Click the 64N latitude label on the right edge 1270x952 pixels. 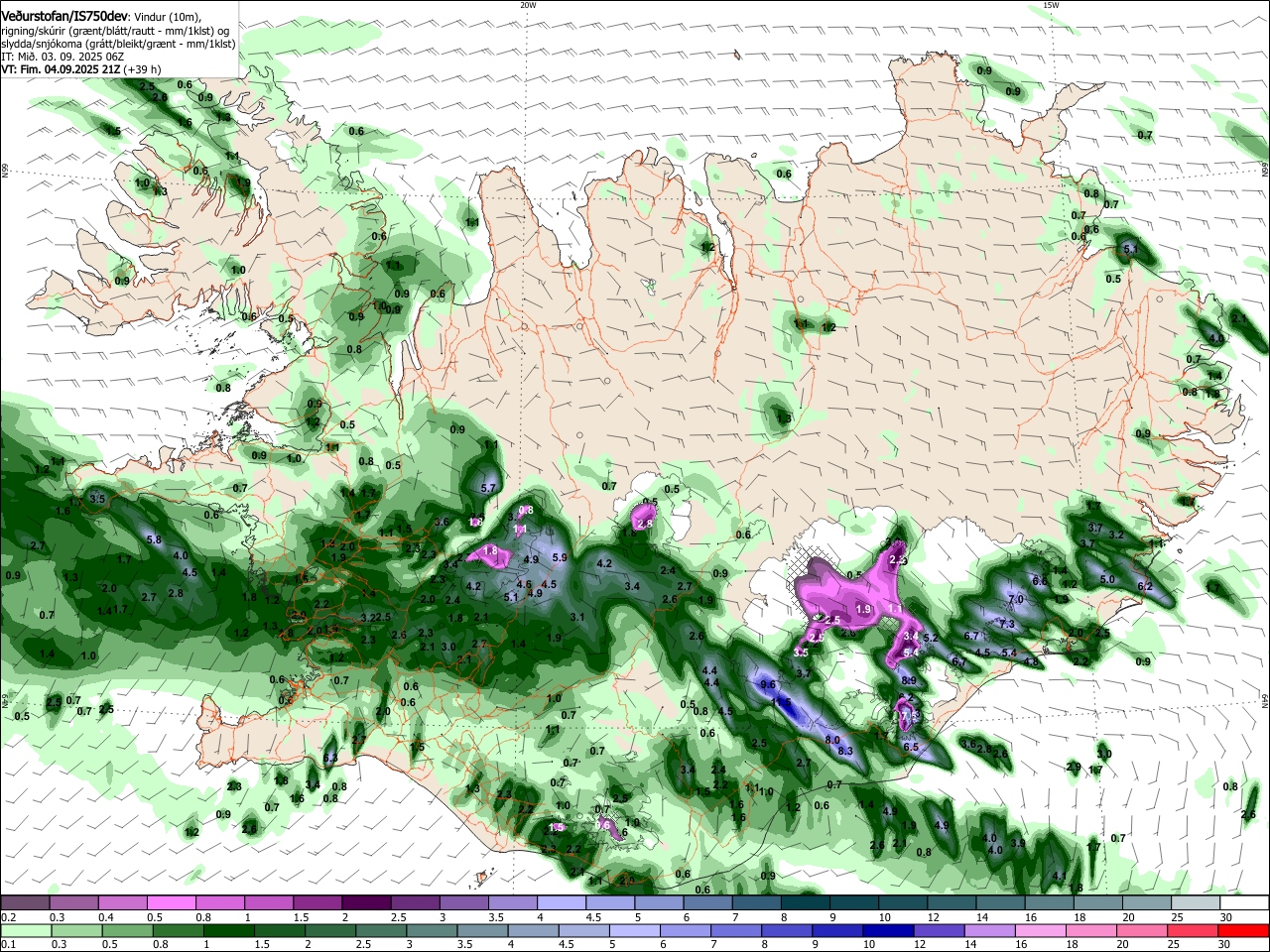tap(1265, 701)
